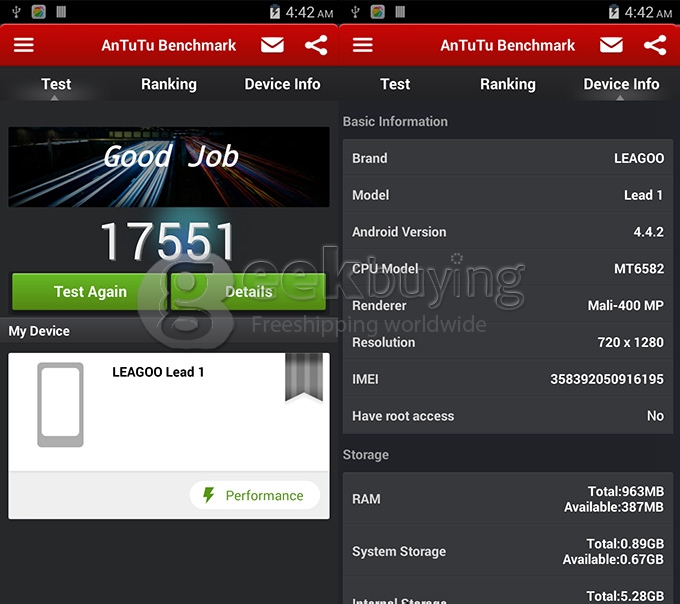Viewport: 680px width, 604px height.
Task: Tap the Model Lead 1 row
Action: [508, 195]
